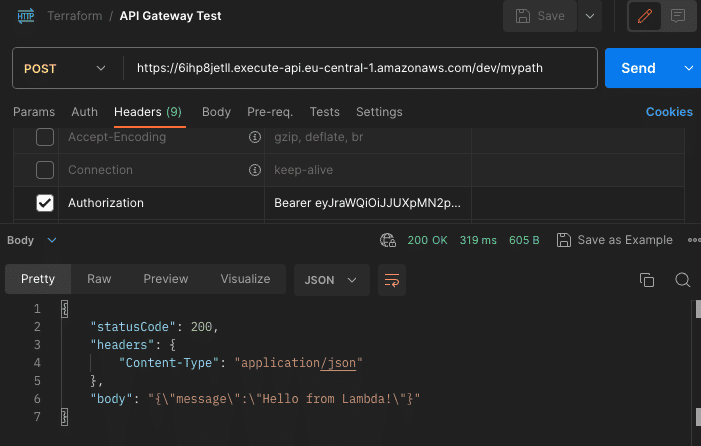Show info for Connection header
The height and width of the screenshot is (446, 701).
[x=255, y=170]
